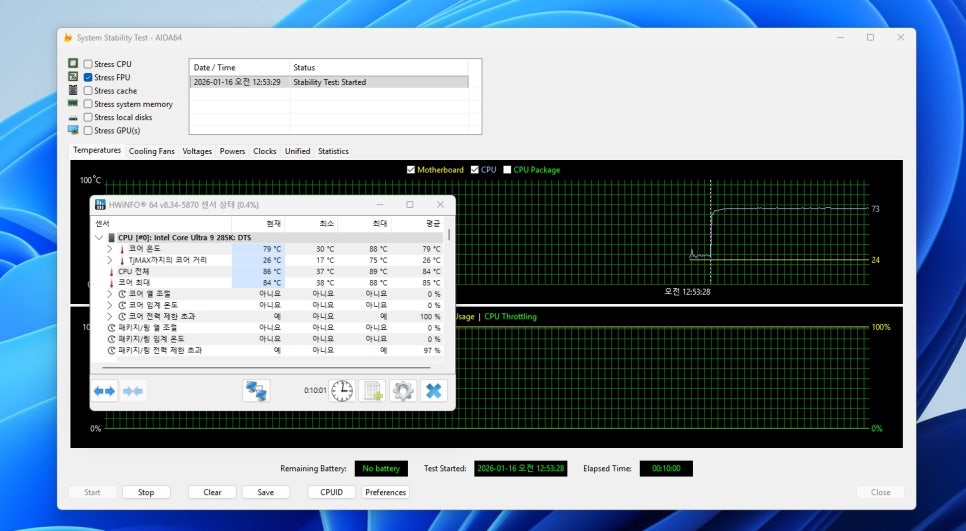This screenshot has height=531, width=966.
Task: Open HWiNFO sensor settings gear icon
Action: (403, 391)
